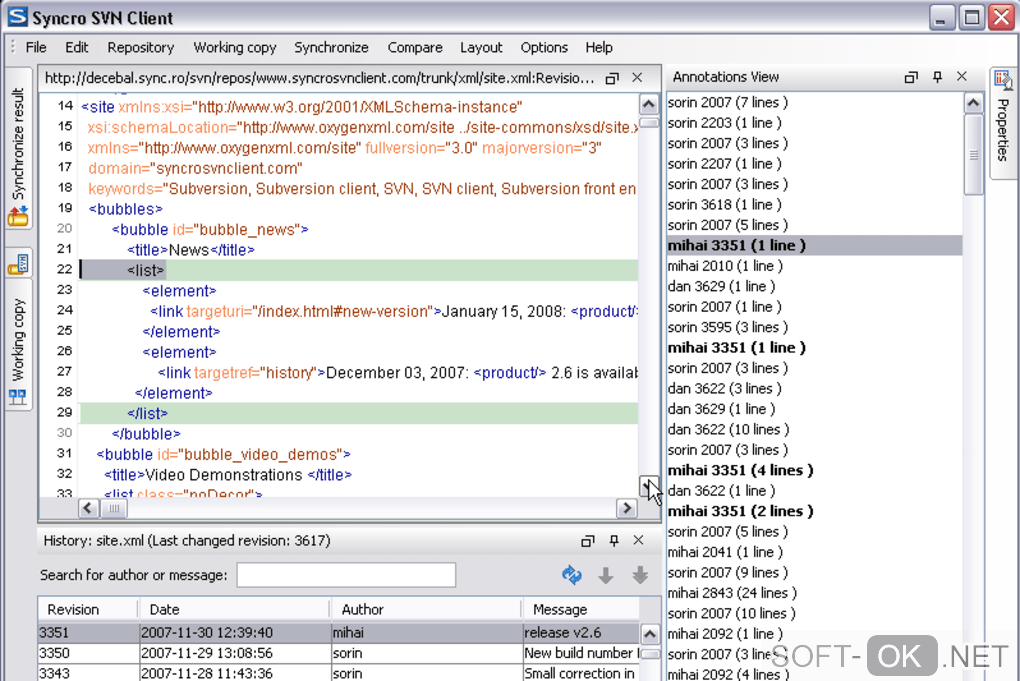
Task: Float the History panel with restore icon
Action: (588, 541)
